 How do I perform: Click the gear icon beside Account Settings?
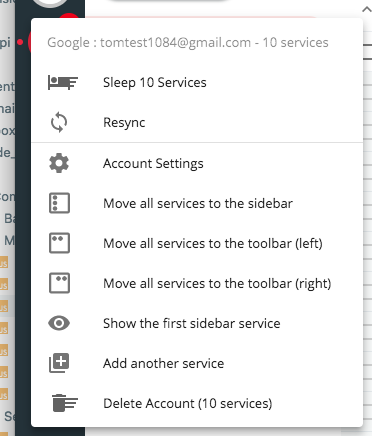(59, 163)
